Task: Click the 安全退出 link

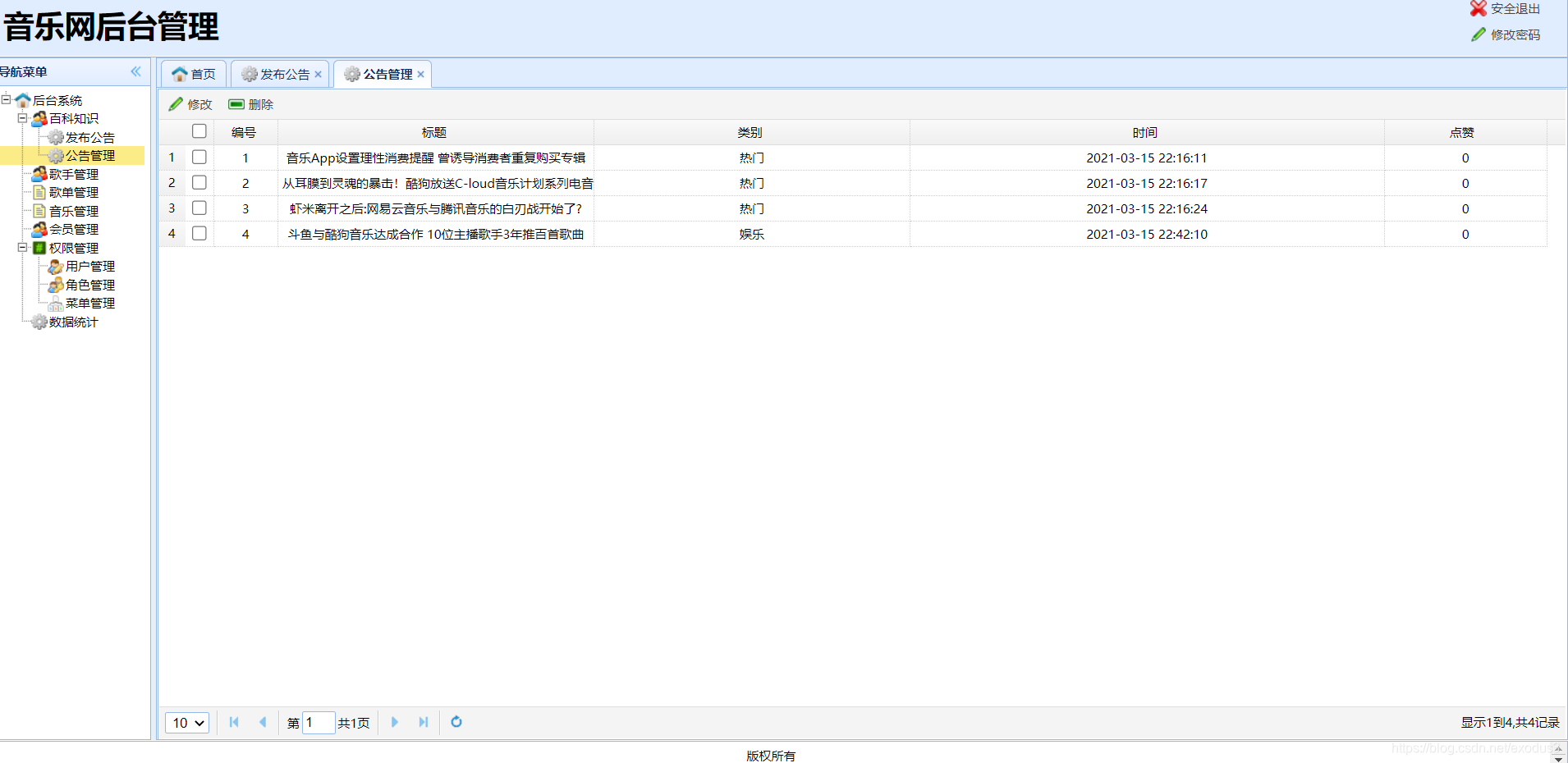Action: (1515, 9)
